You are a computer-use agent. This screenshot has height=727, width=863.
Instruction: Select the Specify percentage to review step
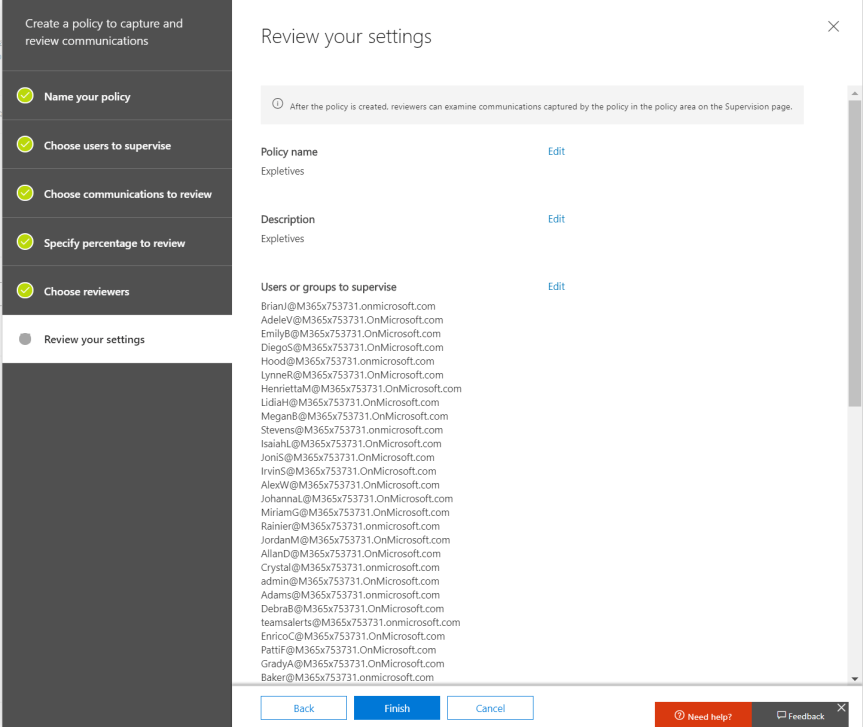pos(114,243)
